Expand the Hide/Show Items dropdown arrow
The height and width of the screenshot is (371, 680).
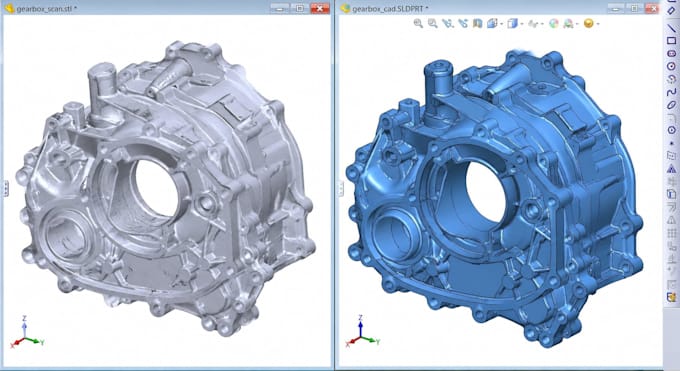[x=542, y=24]
